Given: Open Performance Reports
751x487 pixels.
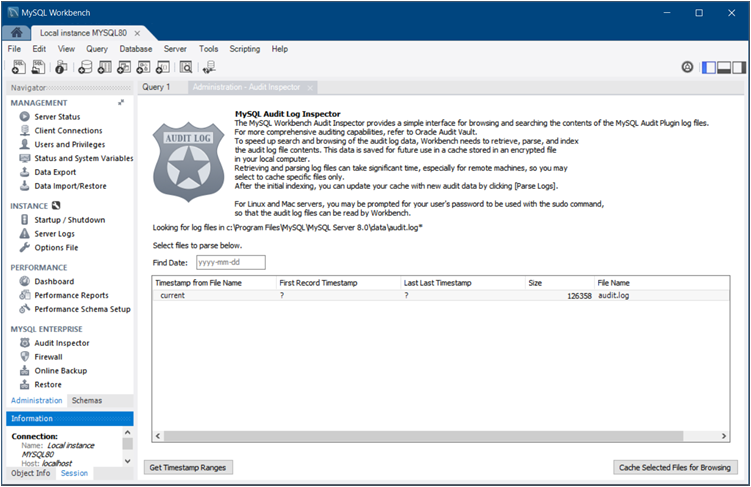Looking at the screenshot, I should click(x=71, y=295).
